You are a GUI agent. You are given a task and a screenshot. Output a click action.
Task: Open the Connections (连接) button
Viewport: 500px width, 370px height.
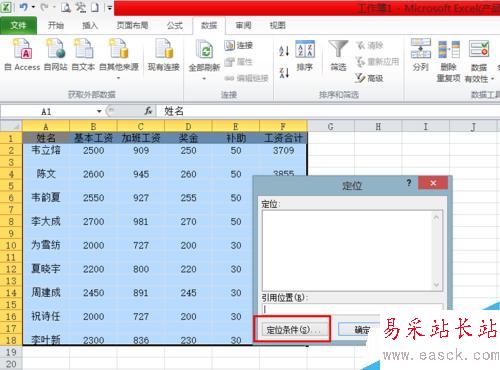238,45
